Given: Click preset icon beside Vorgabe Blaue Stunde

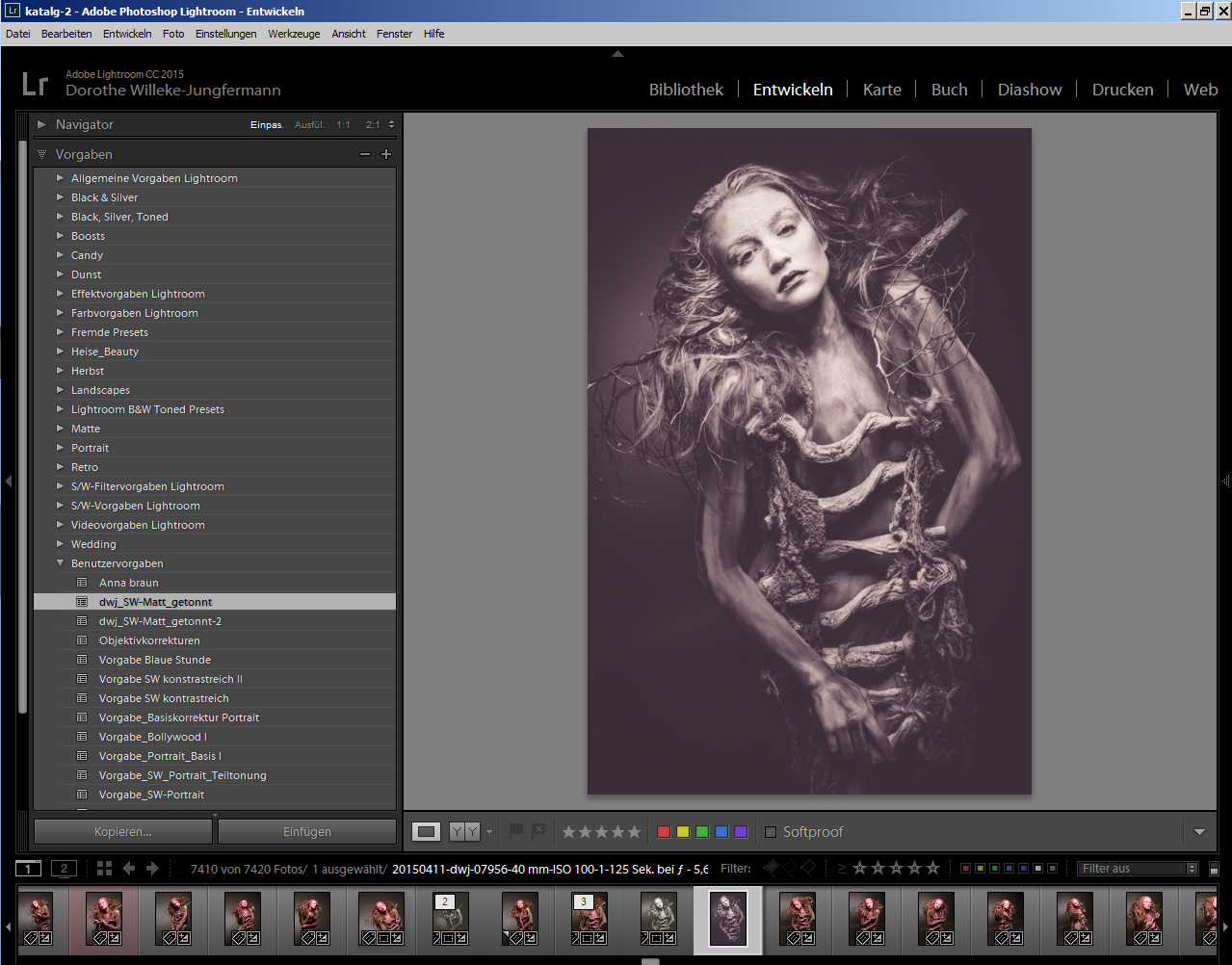Looking at the screenshot, I should 82,660.
